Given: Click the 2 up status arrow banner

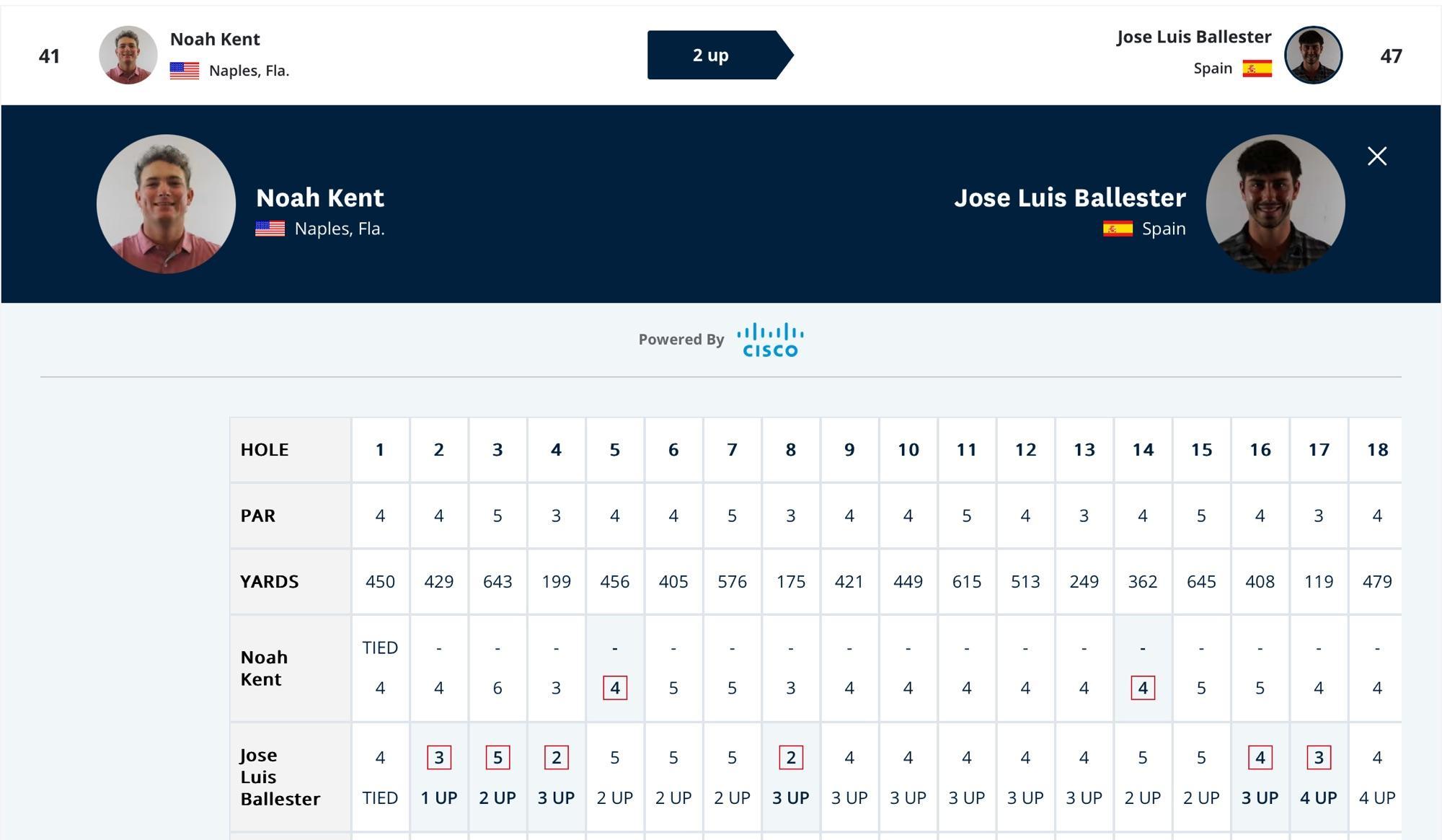Looking at the screenshot, I should point(710,54).
